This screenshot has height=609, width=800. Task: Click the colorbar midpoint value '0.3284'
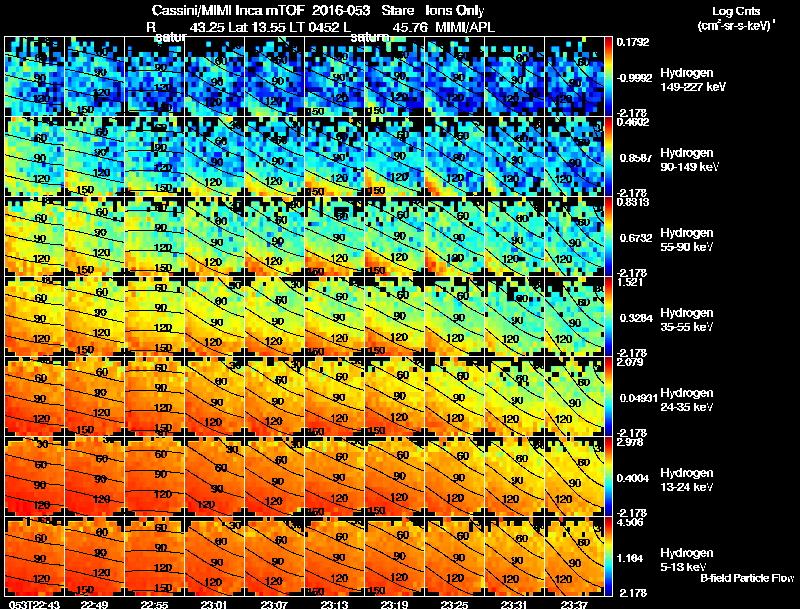(636, 318)
